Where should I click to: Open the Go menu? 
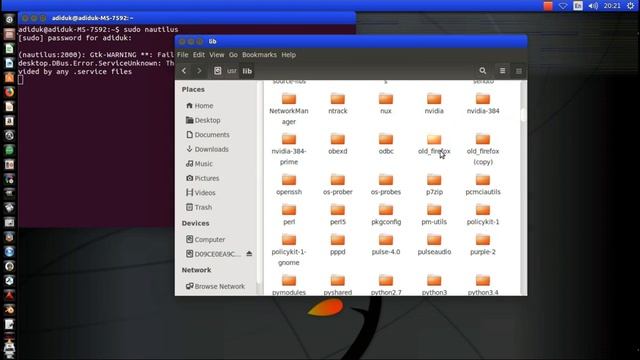[x=233, y=55]
